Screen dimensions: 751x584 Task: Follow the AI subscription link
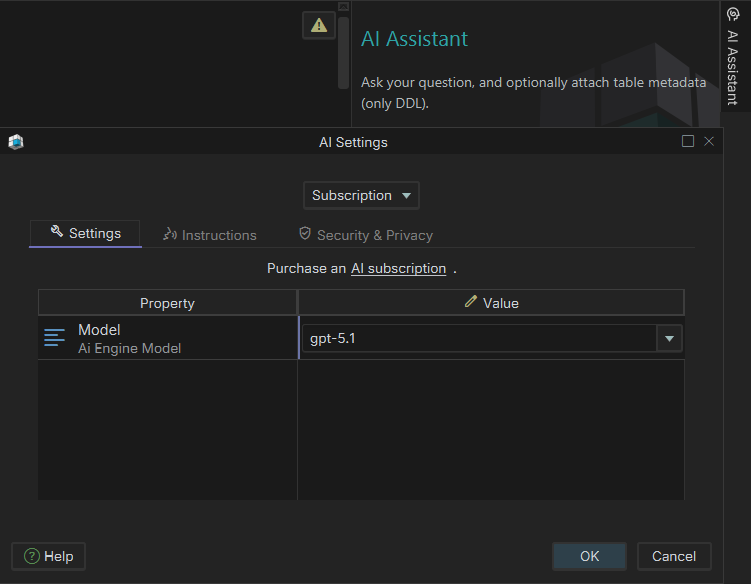coord(398,268)
